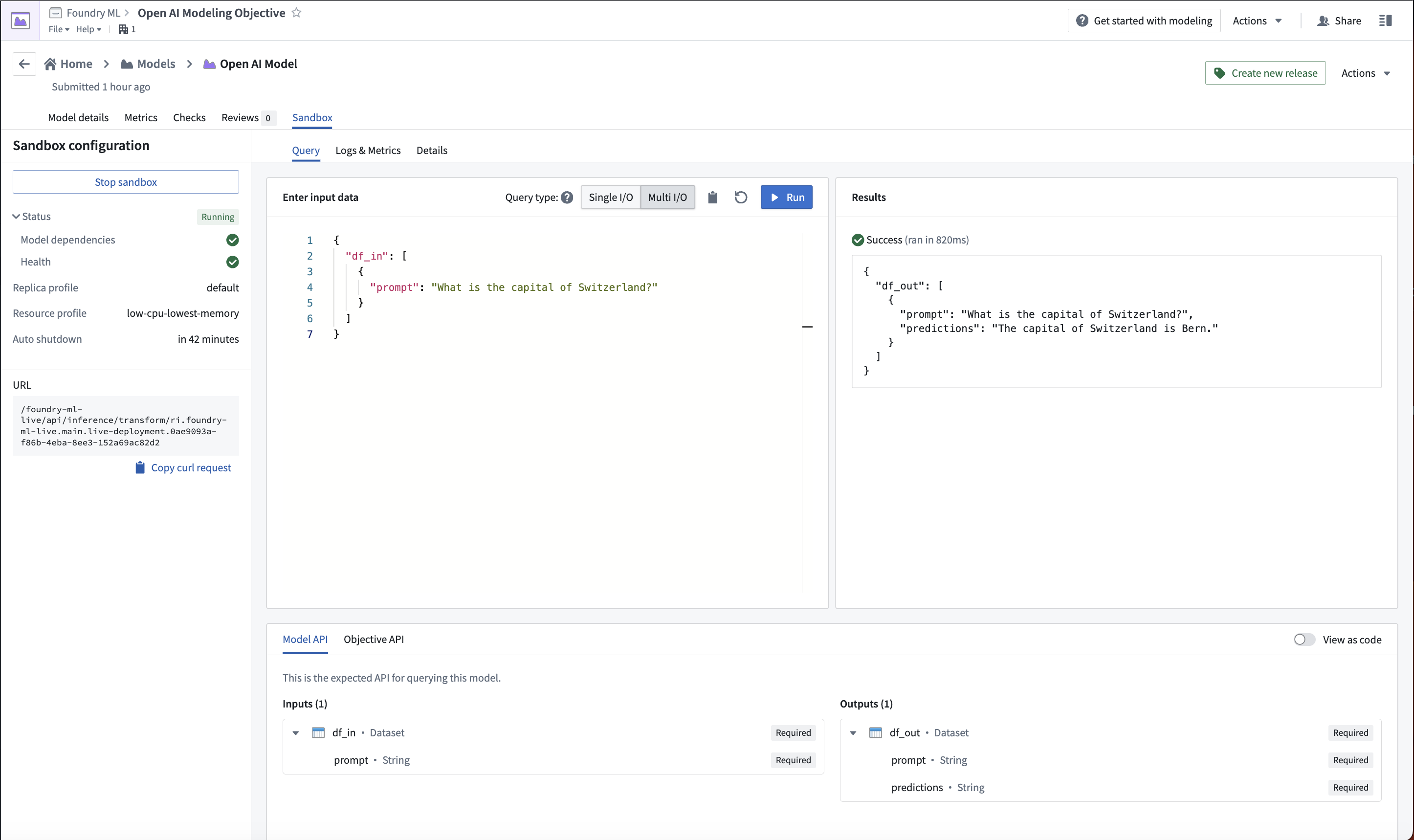
Task: Reset input with the refresh icon
Action: (x=740, y=198)
